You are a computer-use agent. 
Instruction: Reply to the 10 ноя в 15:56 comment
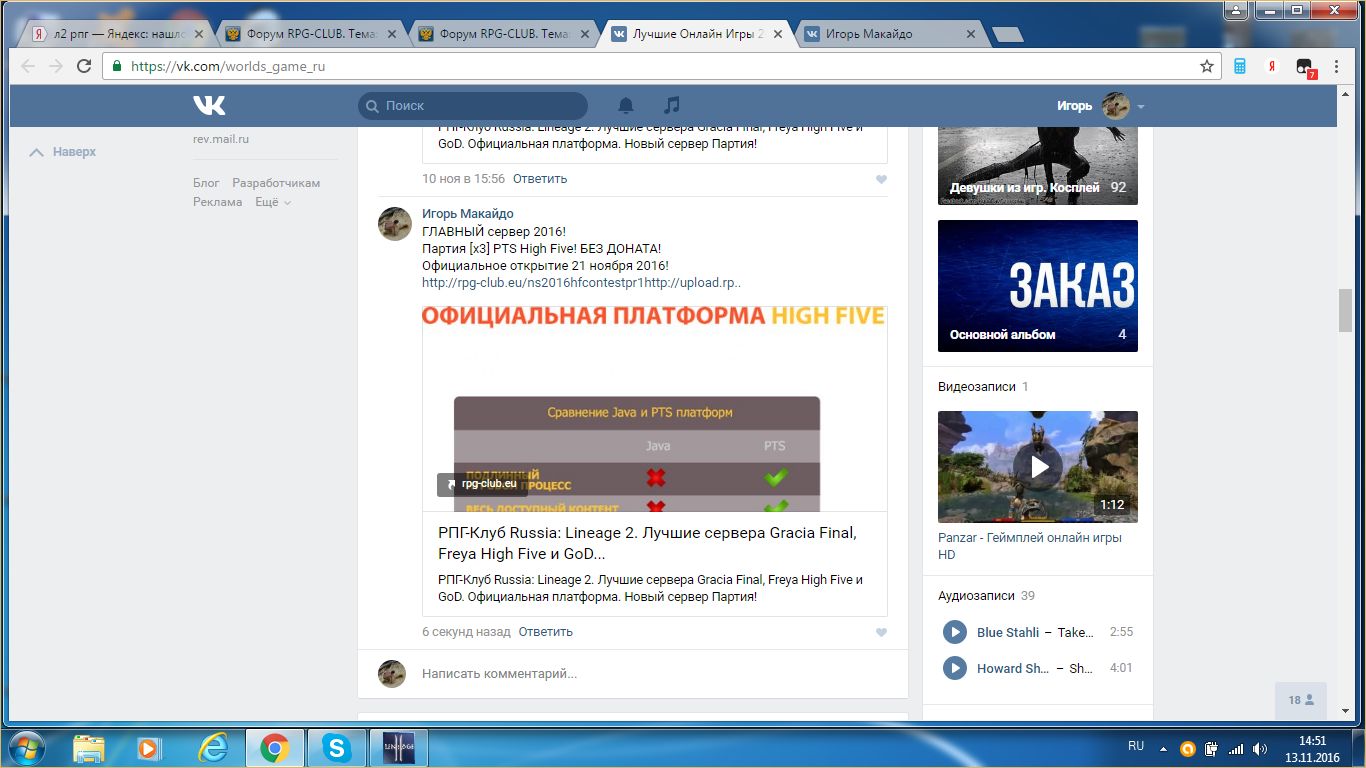point(540,179)
